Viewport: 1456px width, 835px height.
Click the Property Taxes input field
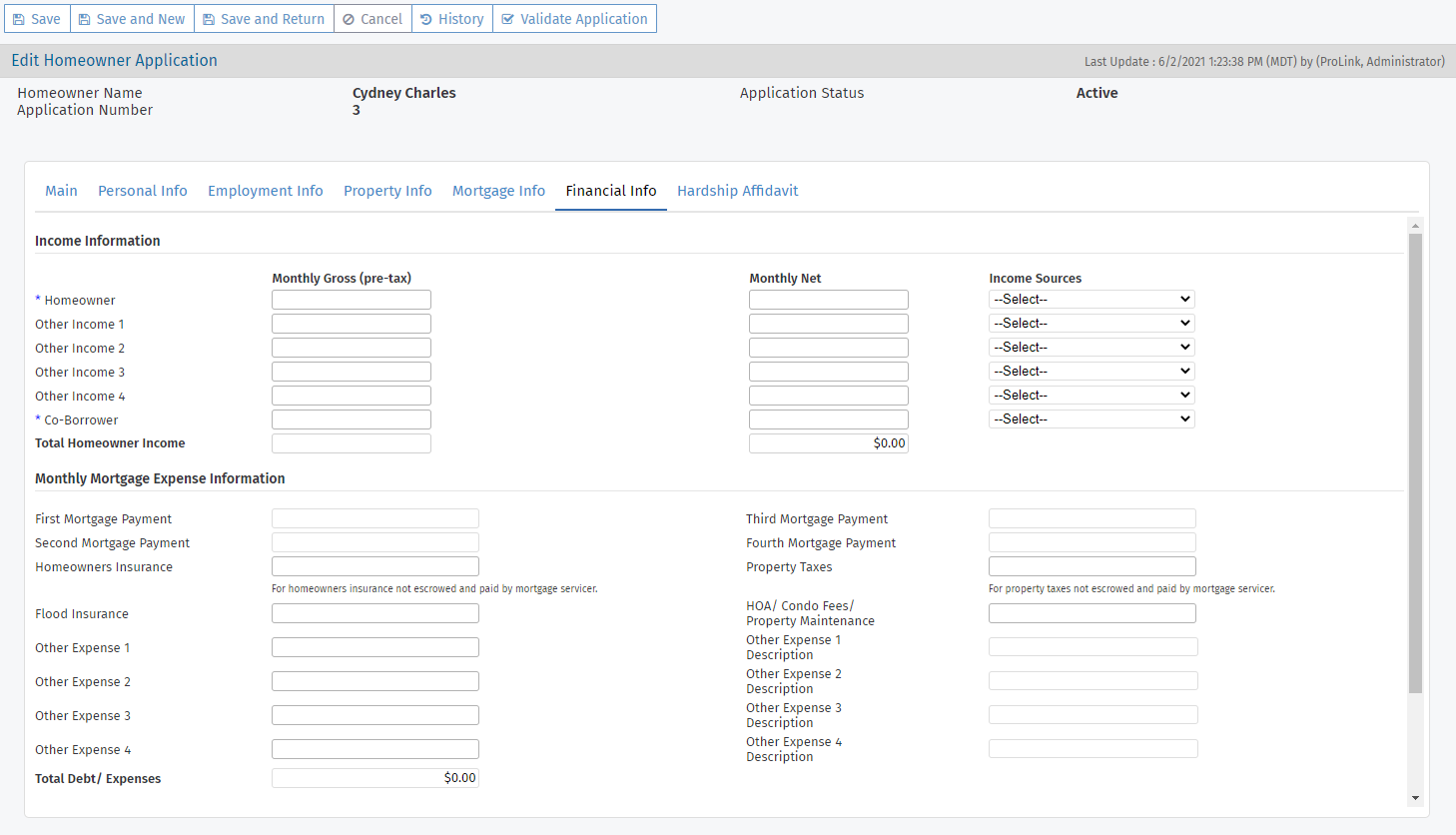click(x=1092, y=566)
